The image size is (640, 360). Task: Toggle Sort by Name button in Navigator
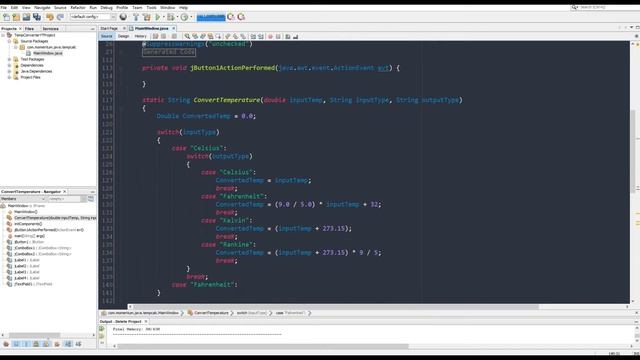68,344
